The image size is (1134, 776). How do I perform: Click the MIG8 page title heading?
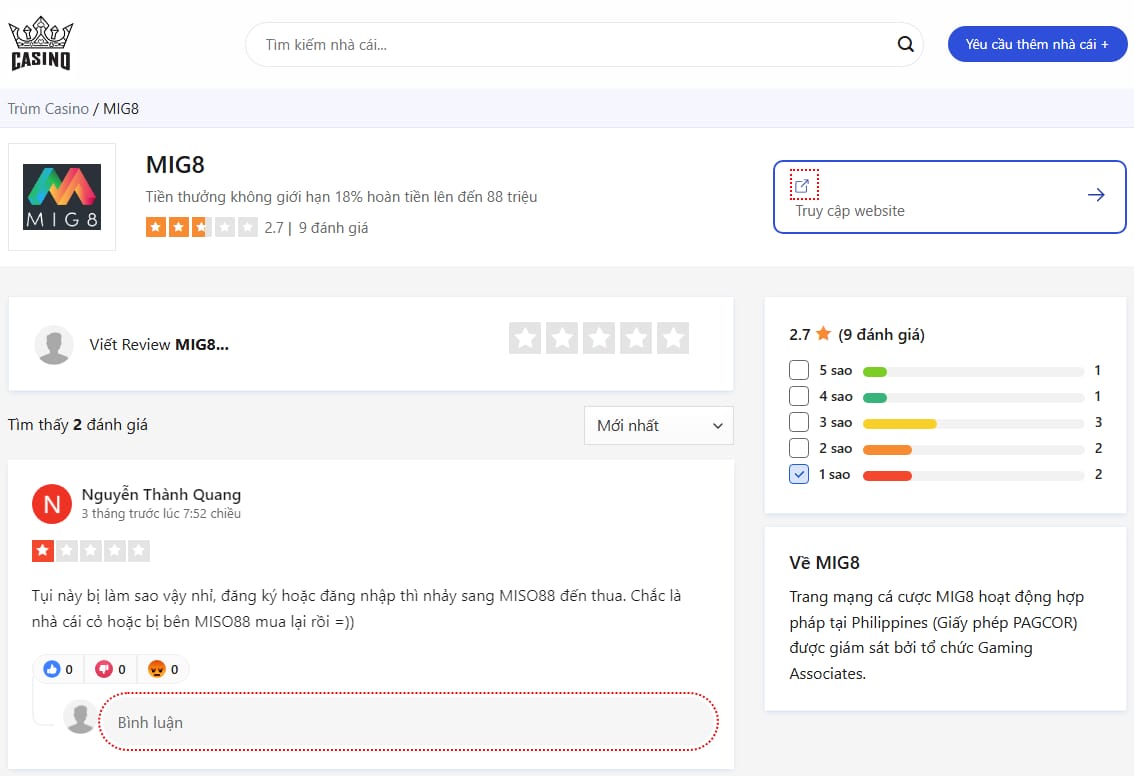[175, 165]
